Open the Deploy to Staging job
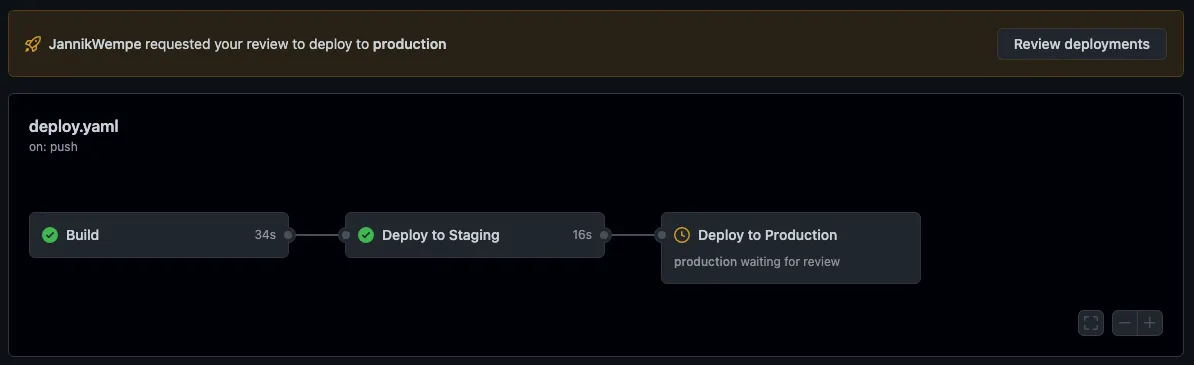1194x365 pixels. click(x=475, y=235)
